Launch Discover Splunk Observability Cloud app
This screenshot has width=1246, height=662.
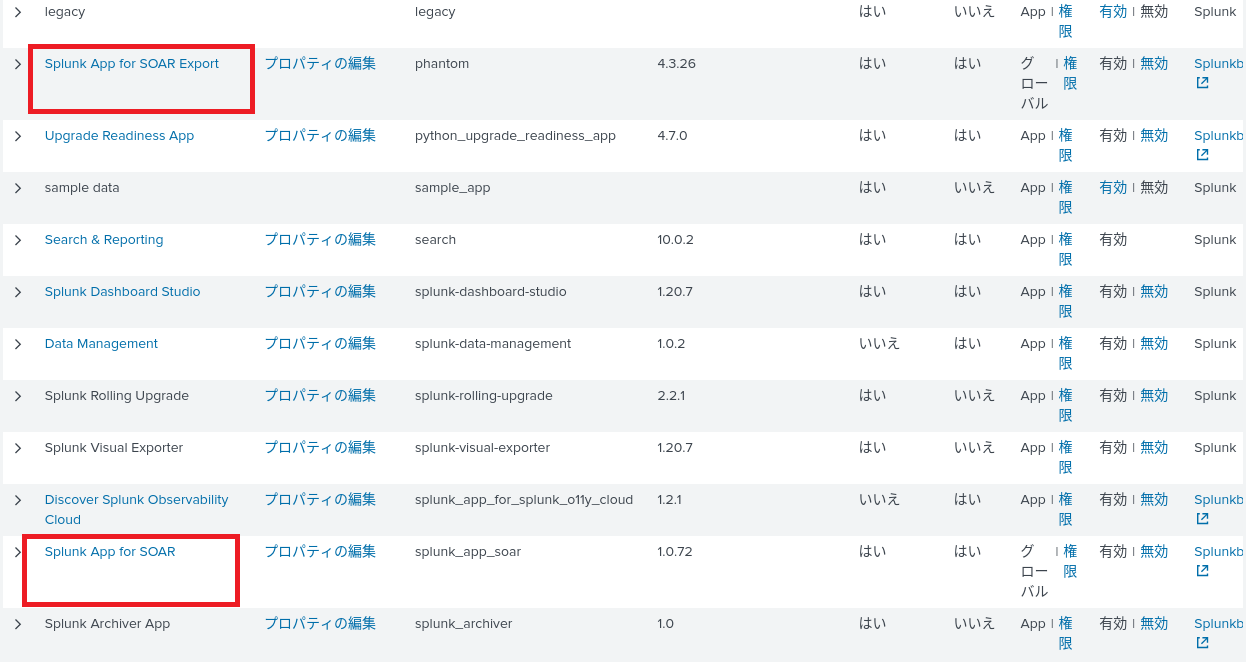pyautogui.click(x=136, y=500)
